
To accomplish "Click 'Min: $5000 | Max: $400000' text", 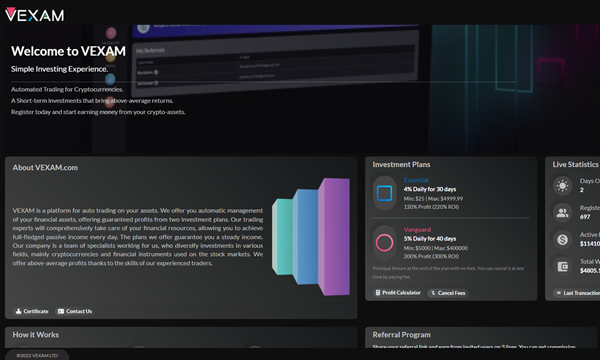I will pyautogui.click(x=436, y=248).
